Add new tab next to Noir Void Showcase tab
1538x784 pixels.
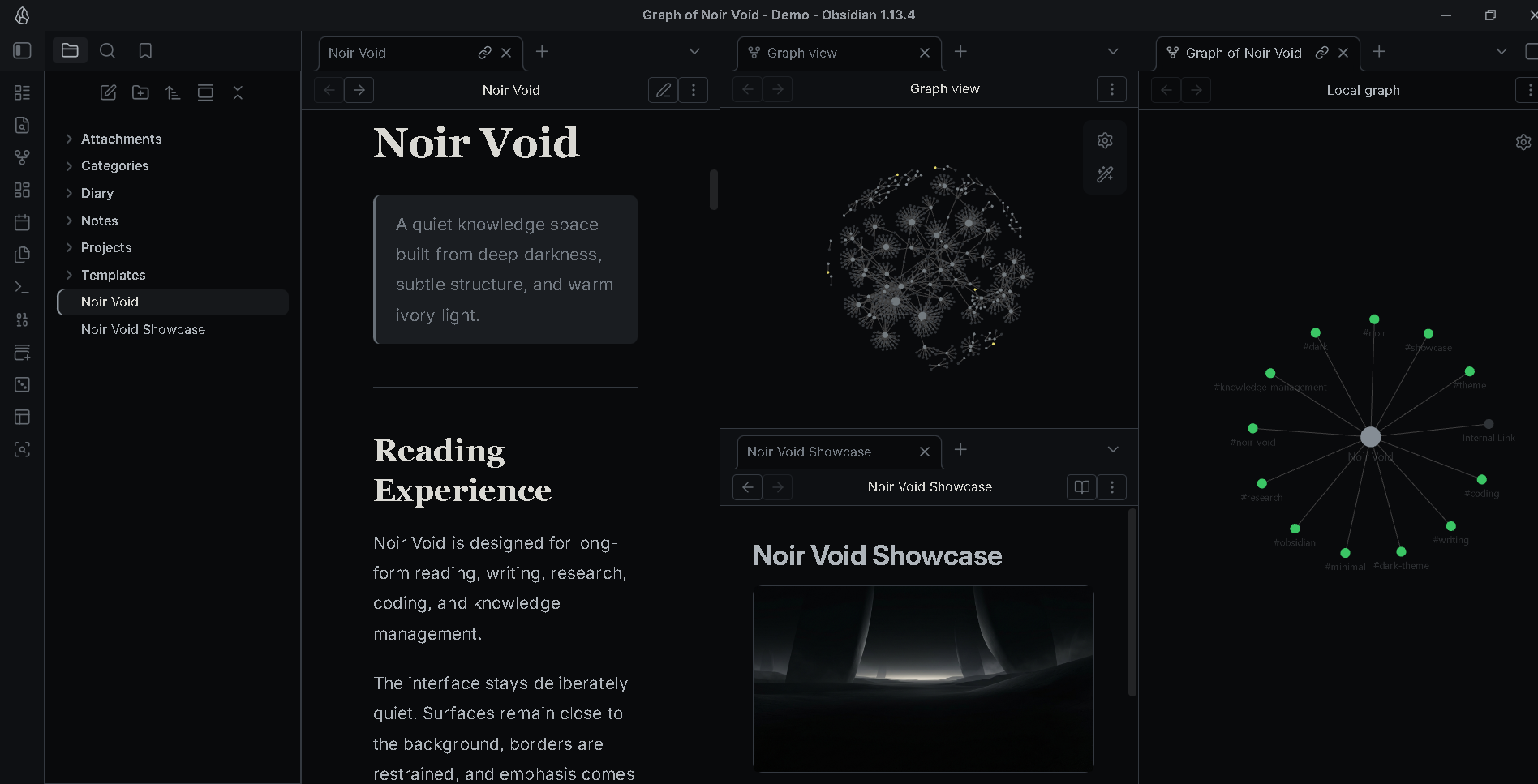coord(960,449)
